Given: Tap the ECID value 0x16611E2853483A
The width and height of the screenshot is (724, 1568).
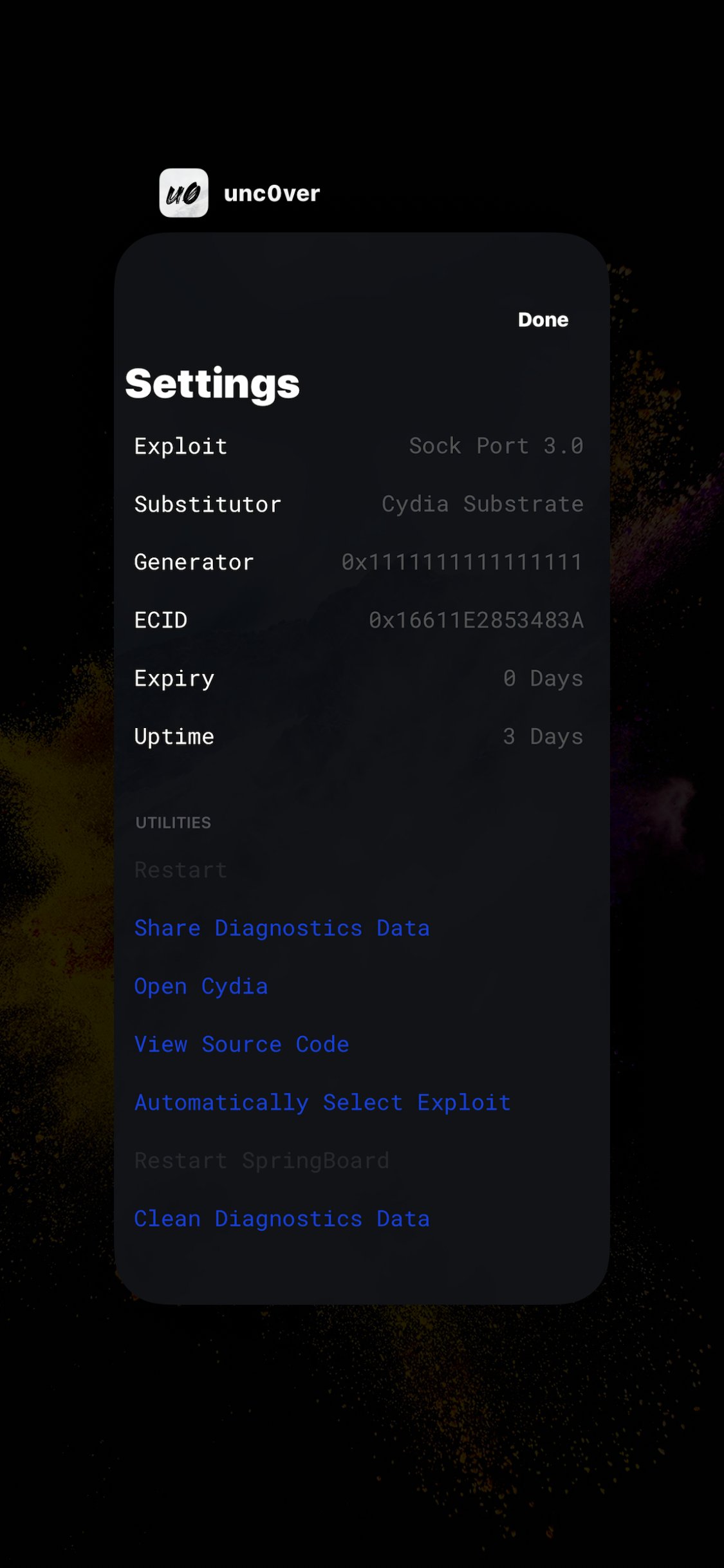Looking at the screenshot, I should coord(476,621).
